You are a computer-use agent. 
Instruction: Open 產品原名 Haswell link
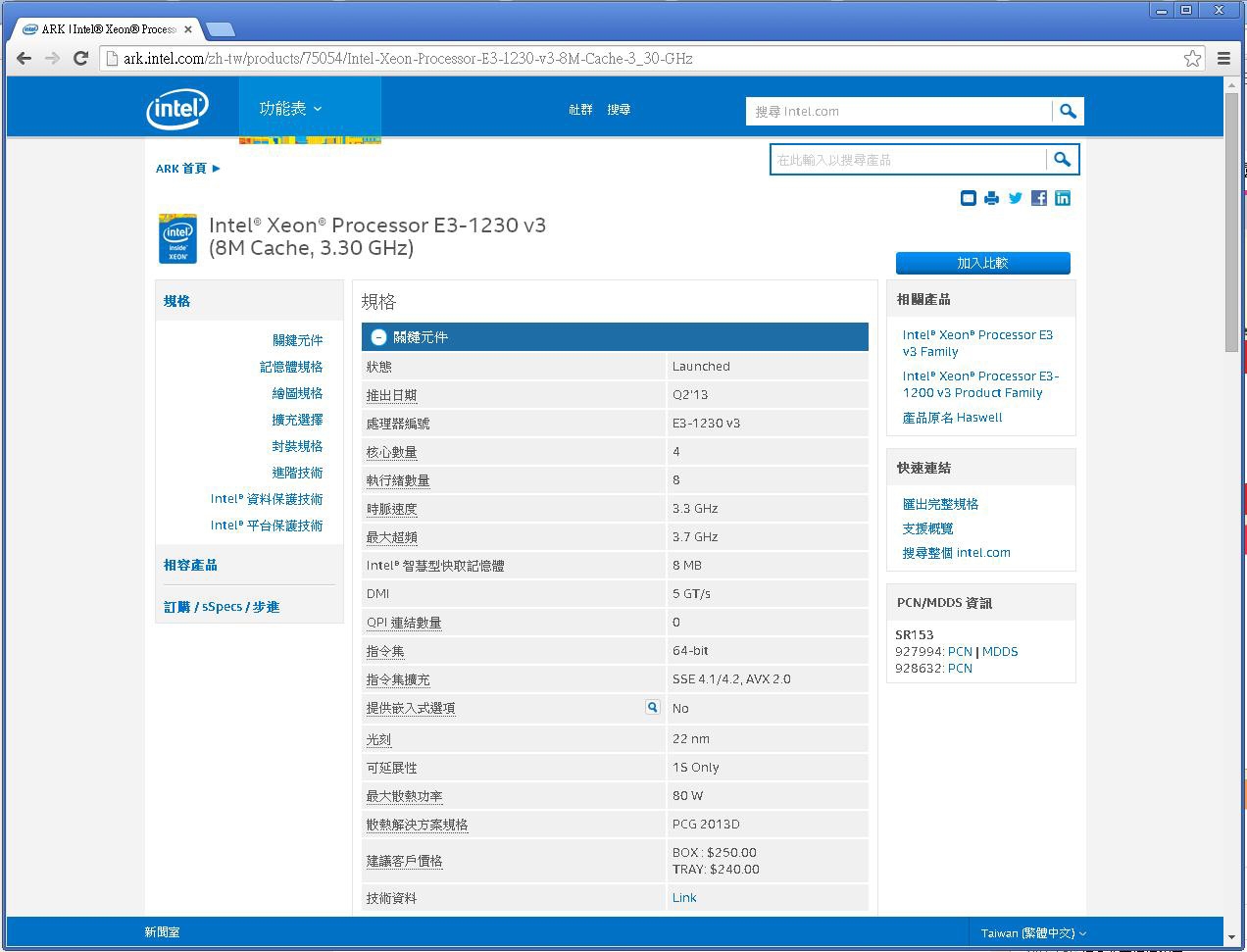(x=952, y=418)
